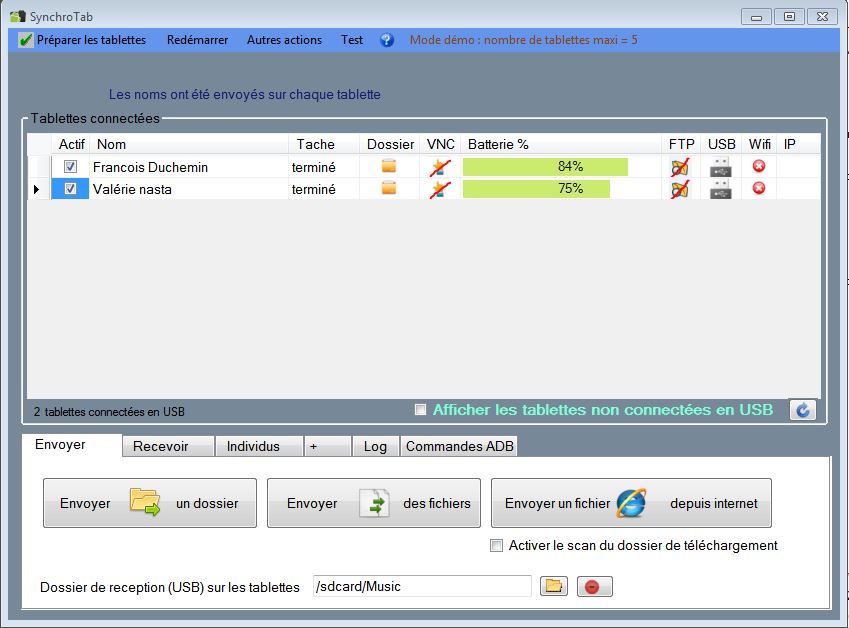
Task: Click the 84% battery bar for Francois
Action: pyautogui.click(x=546, y=167)
